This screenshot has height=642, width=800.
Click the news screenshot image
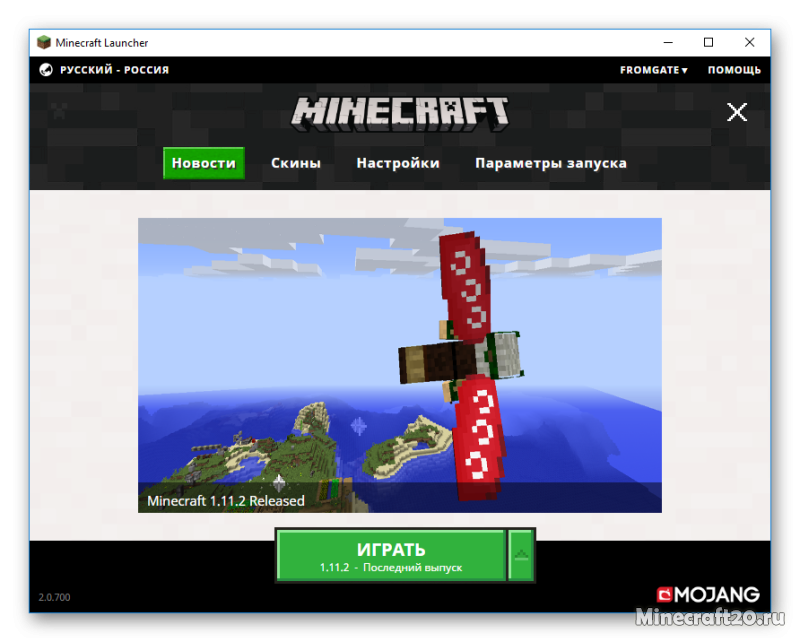(399, 350)
